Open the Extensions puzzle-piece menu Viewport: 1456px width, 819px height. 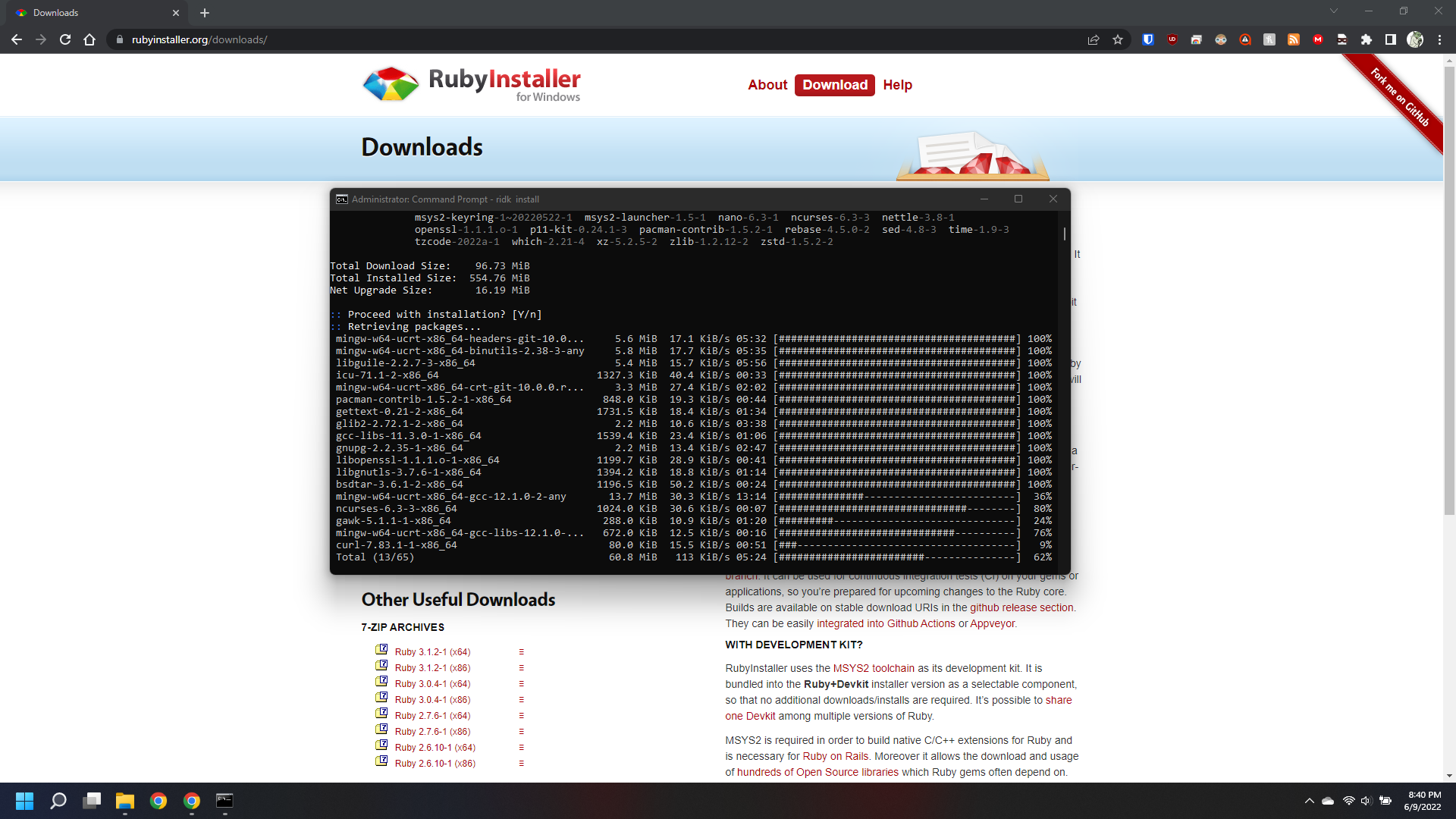pos(1367,39)
